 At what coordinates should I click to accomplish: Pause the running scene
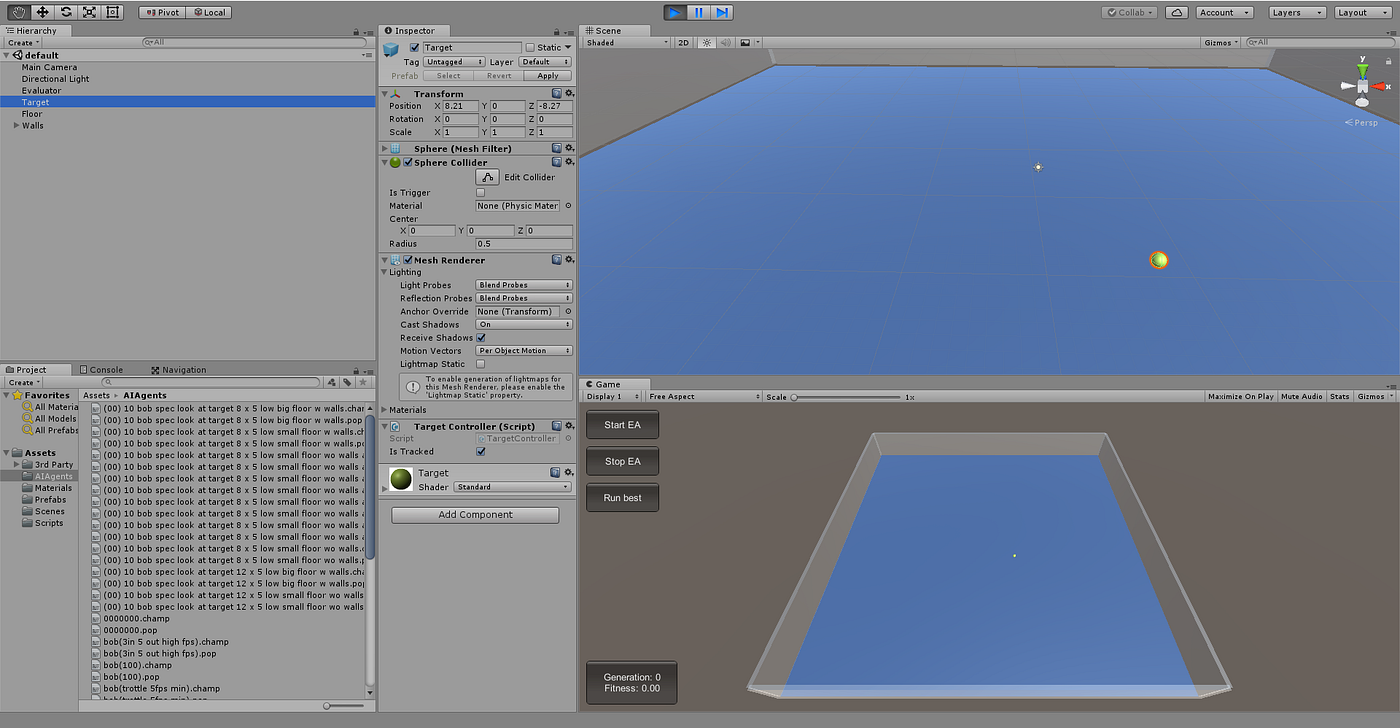[x=697, y=11]
